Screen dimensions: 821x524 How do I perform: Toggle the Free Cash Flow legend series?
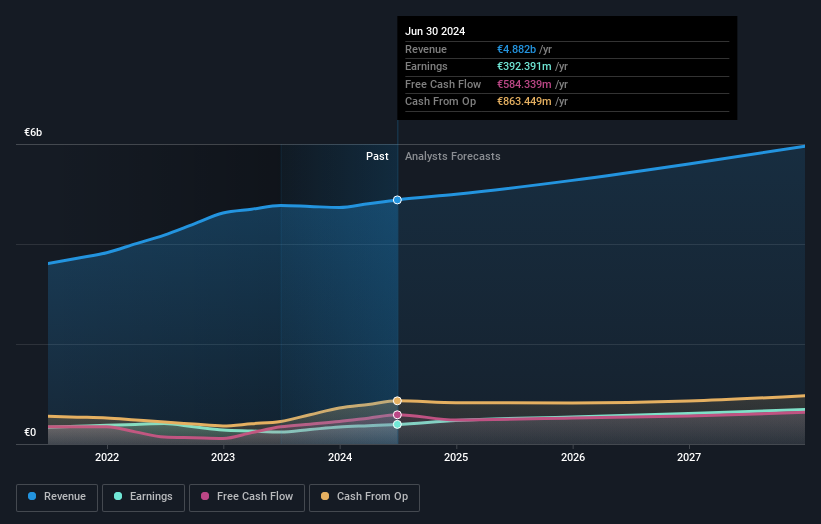point(247,497)
